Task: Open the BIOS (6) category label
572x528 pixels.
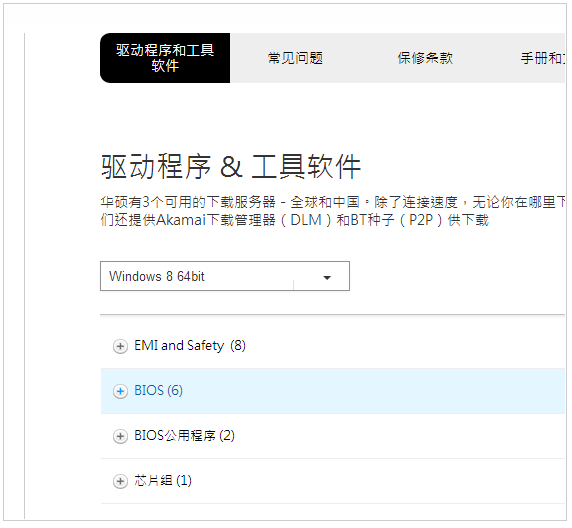Action: [158, 390]
